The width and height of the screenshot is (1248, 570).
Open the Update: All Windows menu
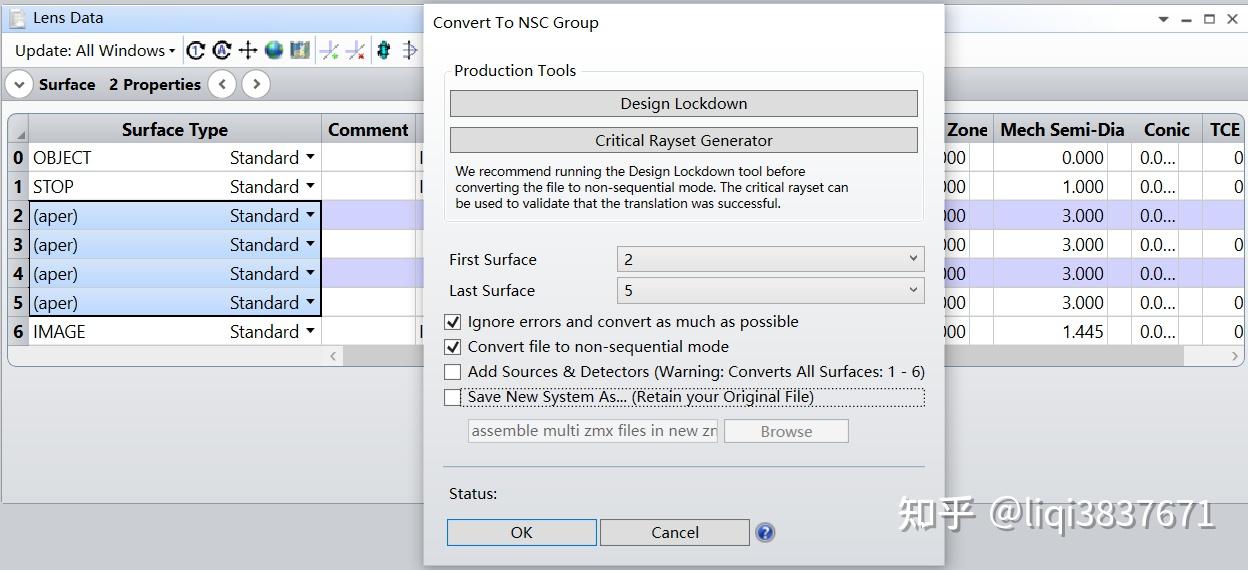(95, 50)
